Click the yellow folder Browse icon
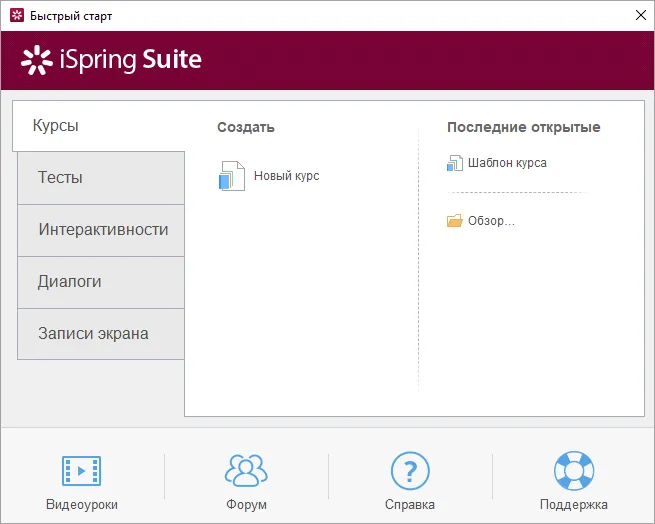This screenshot has height=524, width=655. point(455,221)
